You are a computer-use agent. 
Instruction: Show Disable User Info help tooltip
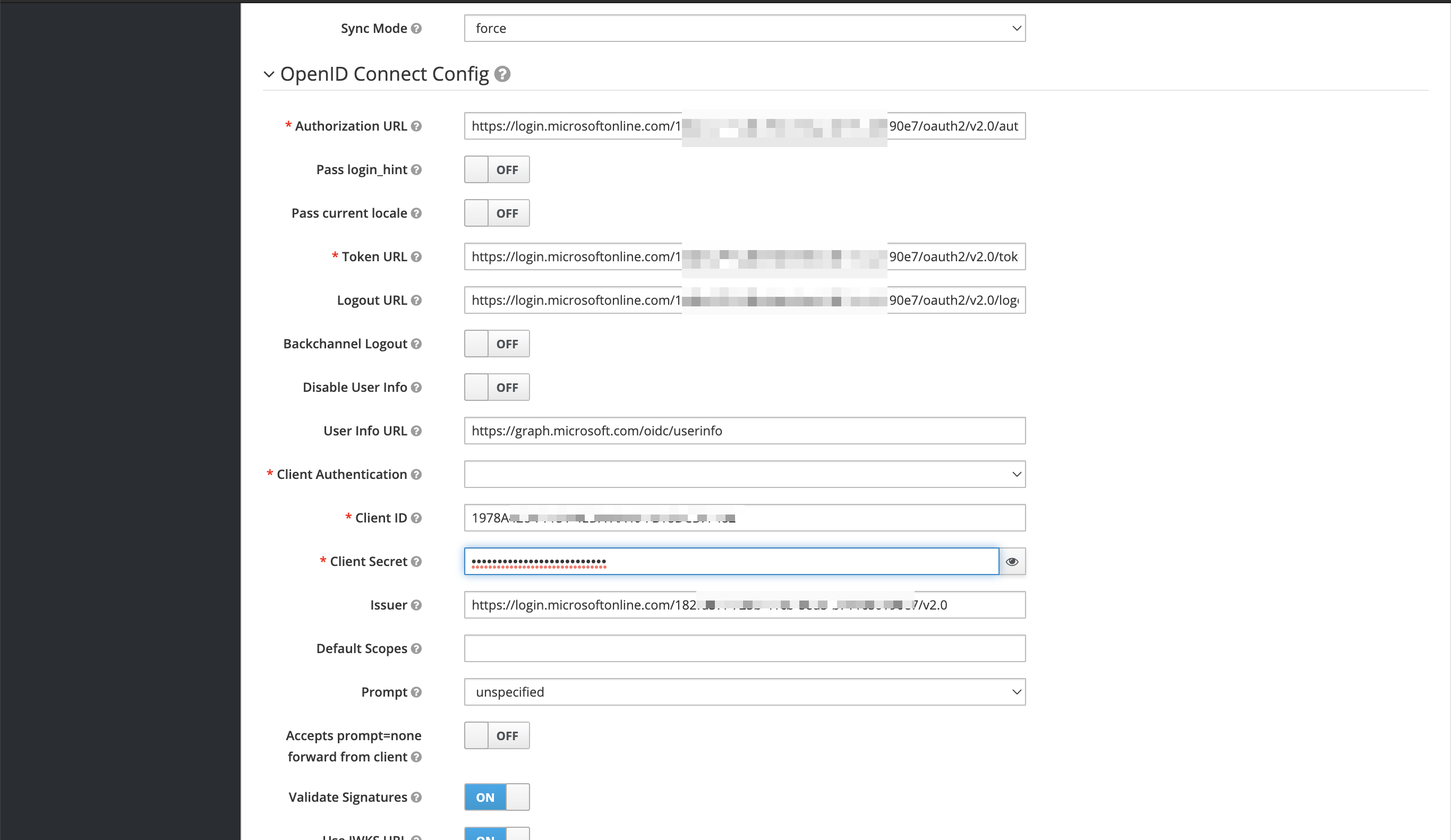(x=416, y=388)
